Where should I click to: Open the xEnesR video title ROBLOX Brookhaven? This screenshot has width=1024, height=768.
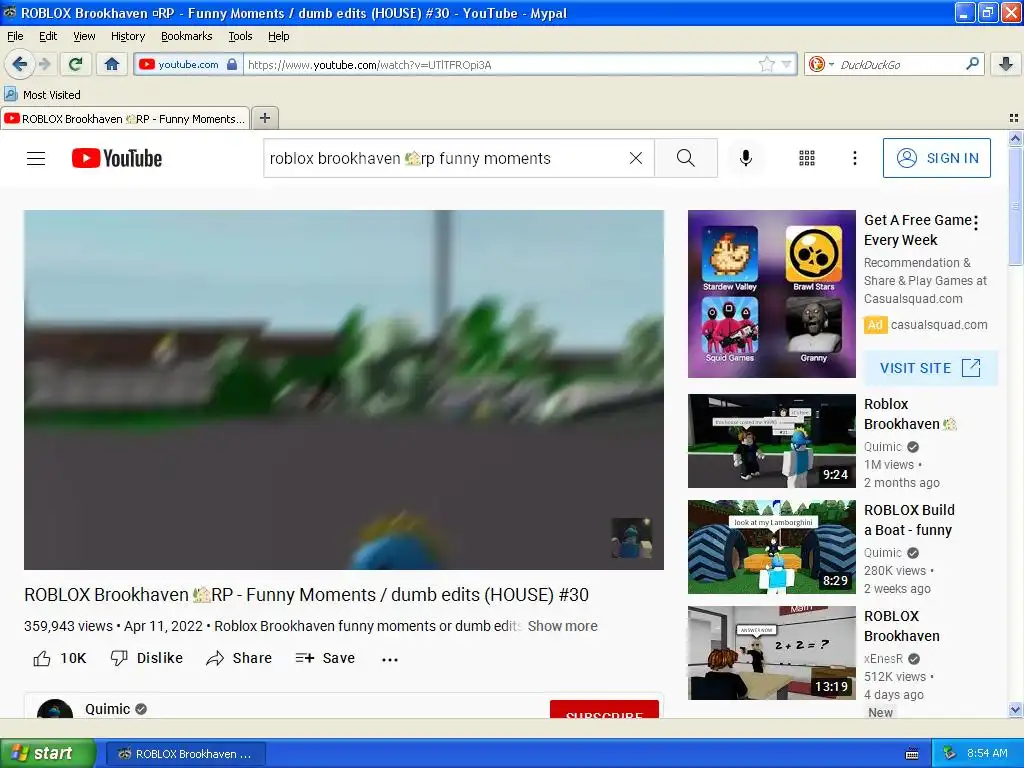pyautogui.click(x=902, y=626)
